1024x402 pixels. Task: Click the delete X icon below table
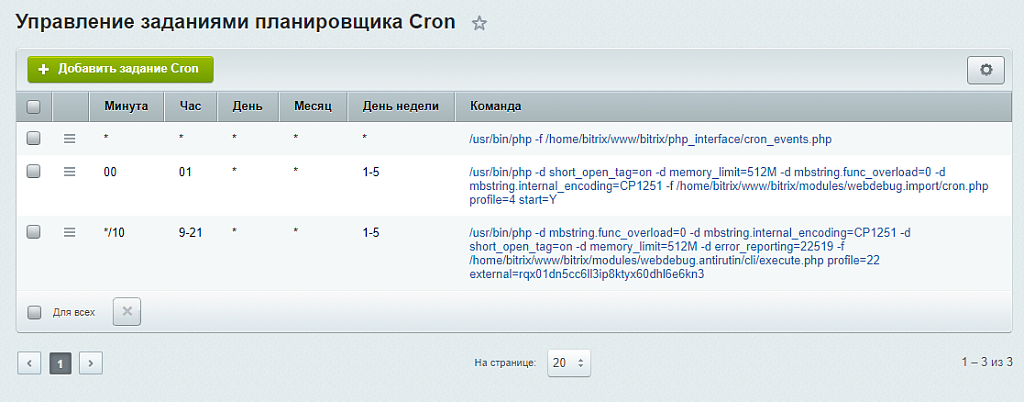[x=127, y=312]
